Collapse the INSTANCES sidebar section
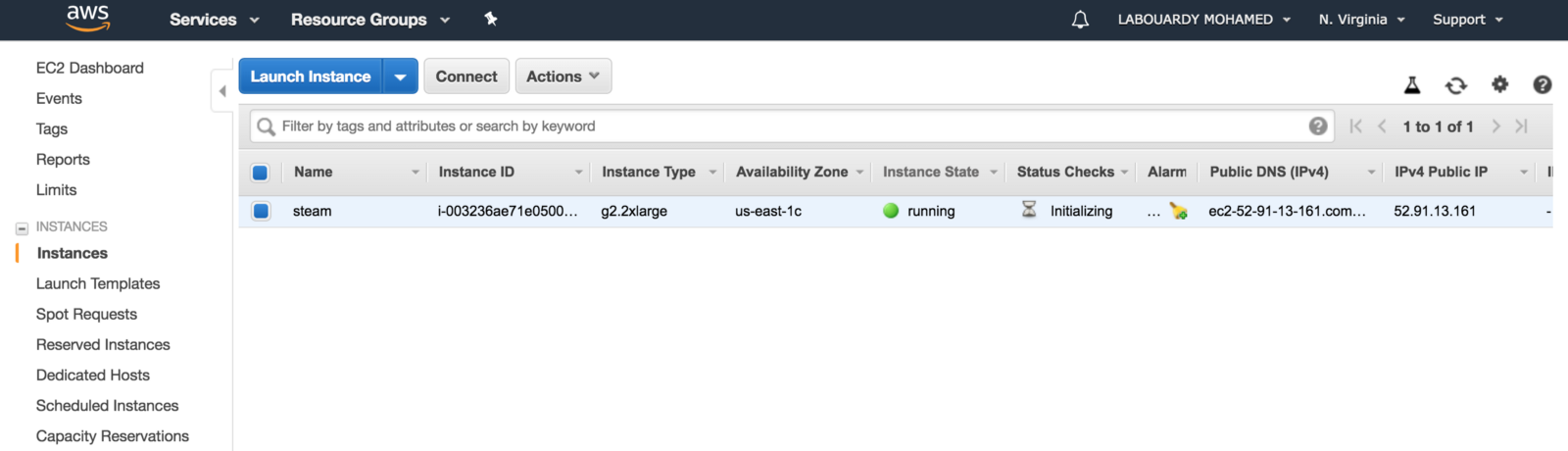This screenshot has width=1568, height=451. tap(22, 227)
